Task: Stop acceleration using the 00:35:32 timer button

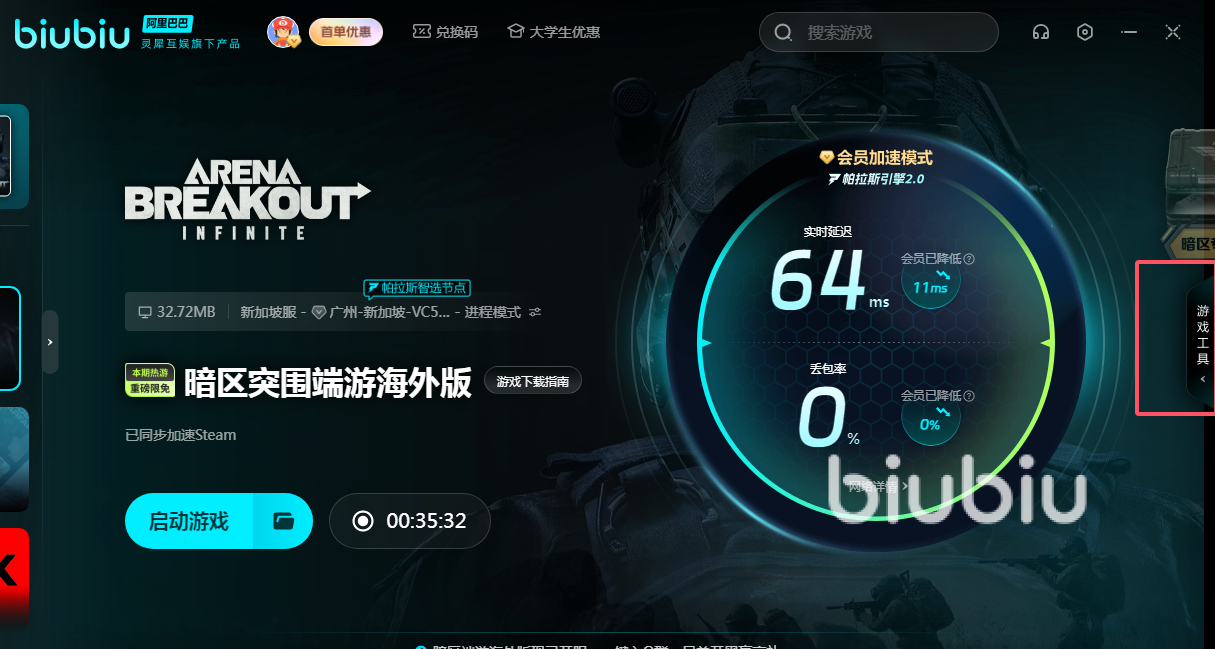Action: click(x=410, y=521)
